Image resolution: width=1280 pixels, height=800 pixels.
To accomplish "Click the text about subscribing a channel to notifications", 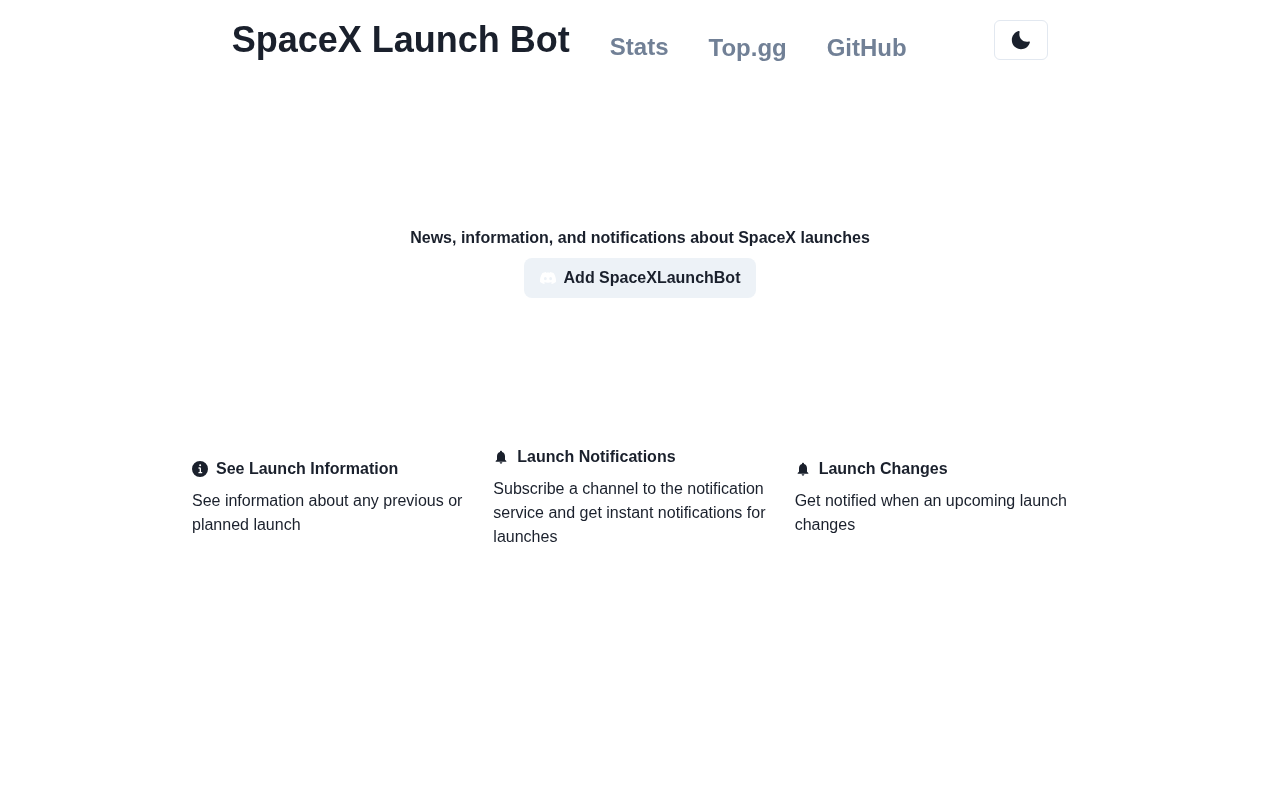I will (630, 513).
